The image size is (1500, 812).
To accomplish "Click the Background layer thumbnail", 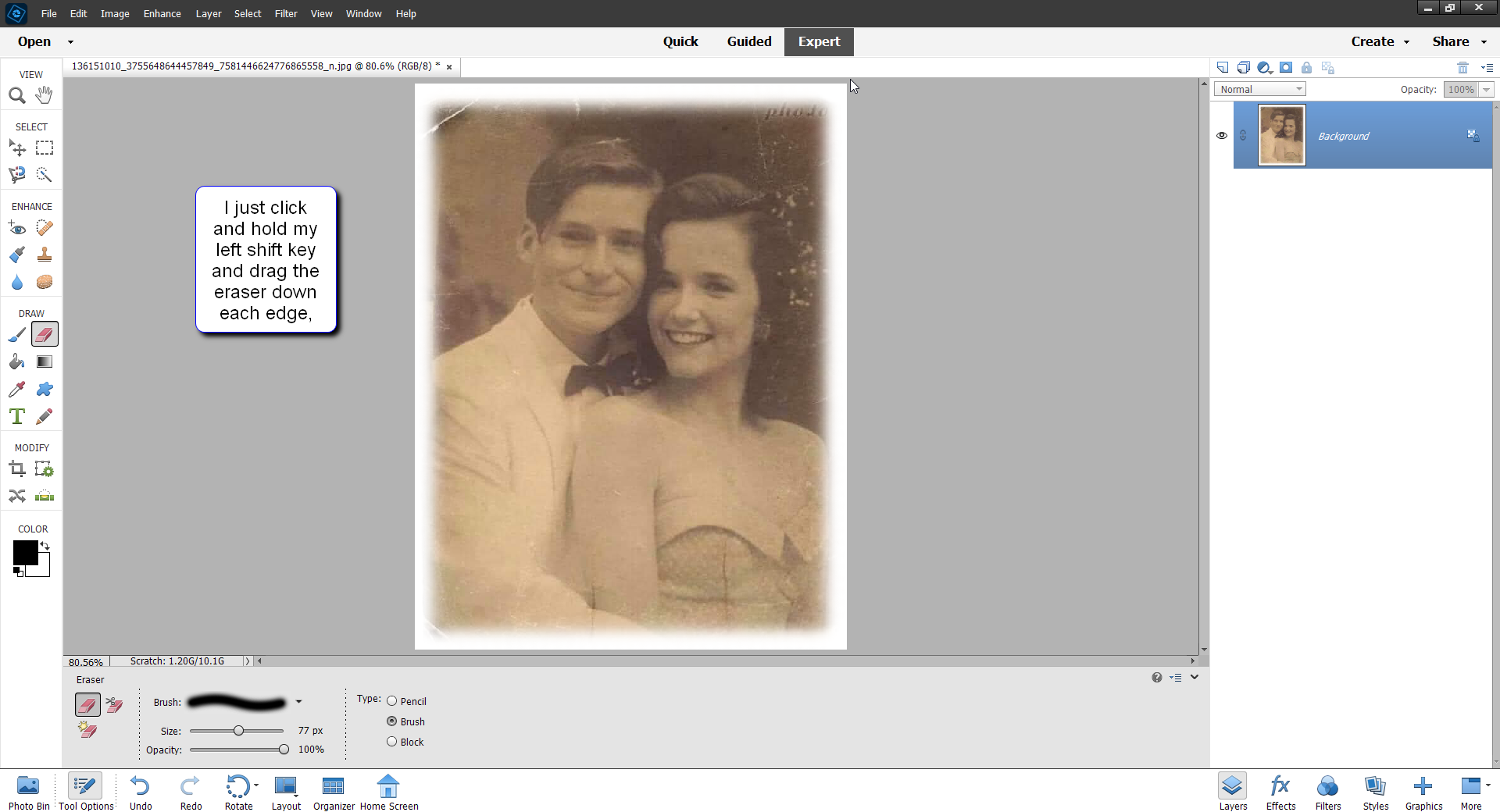I will [1281, 135].
